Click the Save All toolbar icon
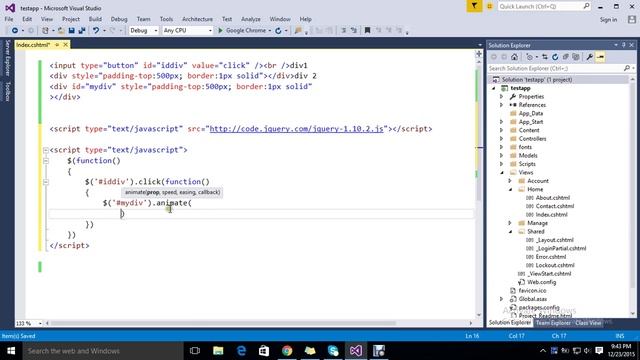This screenshot has height=360, width=640. pos(82,31)
